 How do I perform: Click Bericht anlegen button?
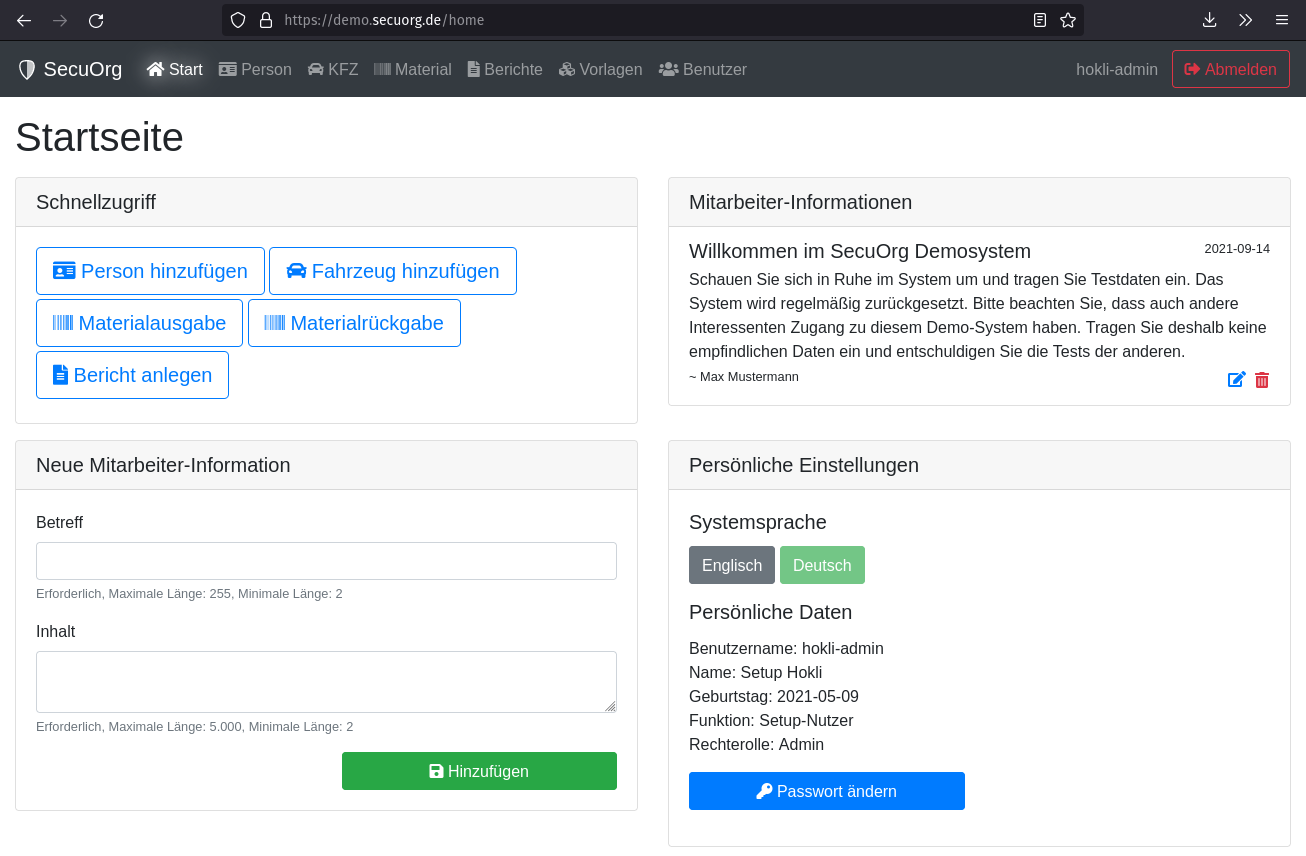tap(132, 375)
